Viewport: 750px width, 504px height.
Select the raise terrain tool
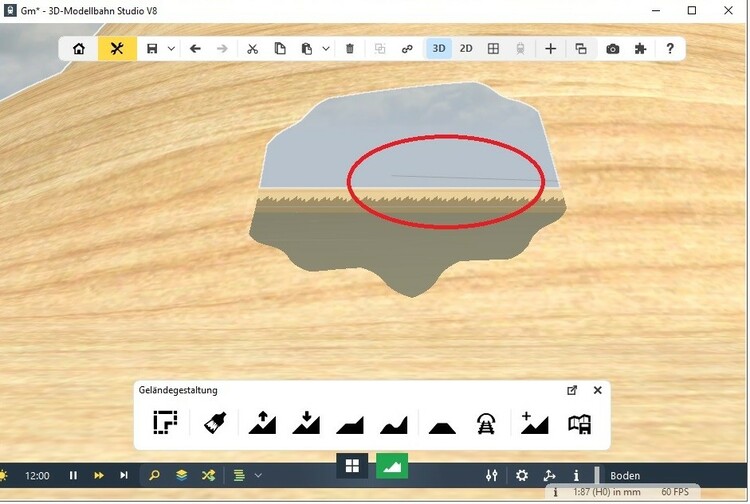point(262,422)
